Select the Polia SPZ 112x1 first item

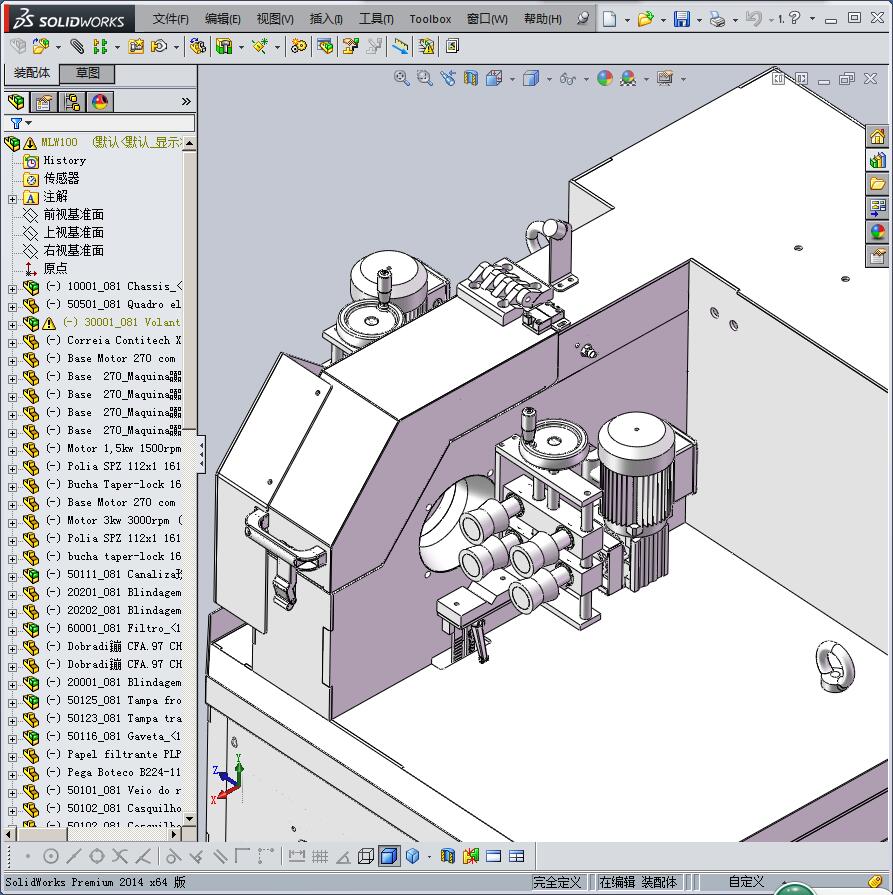[x=114, y=466]
